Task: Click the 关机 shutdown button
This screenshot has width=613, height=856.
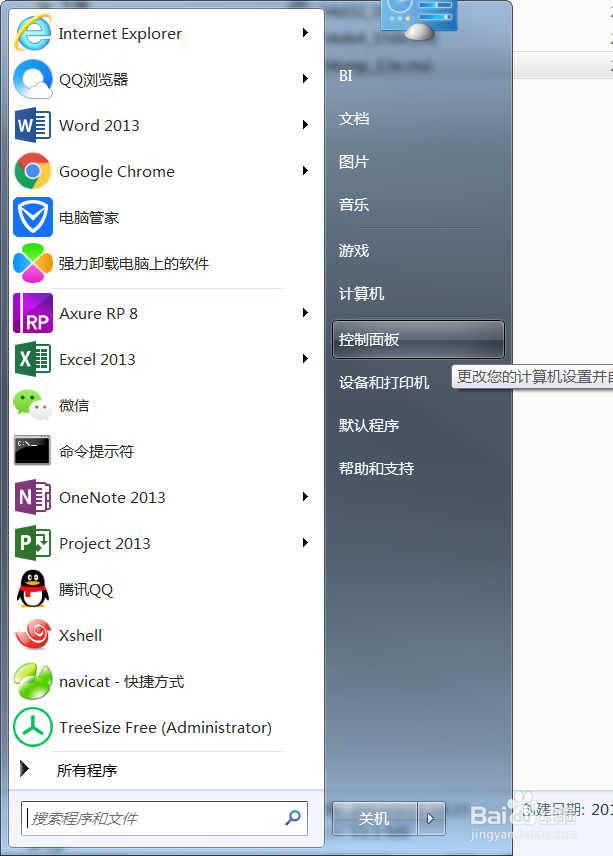Action: click(x=374, y=818)
